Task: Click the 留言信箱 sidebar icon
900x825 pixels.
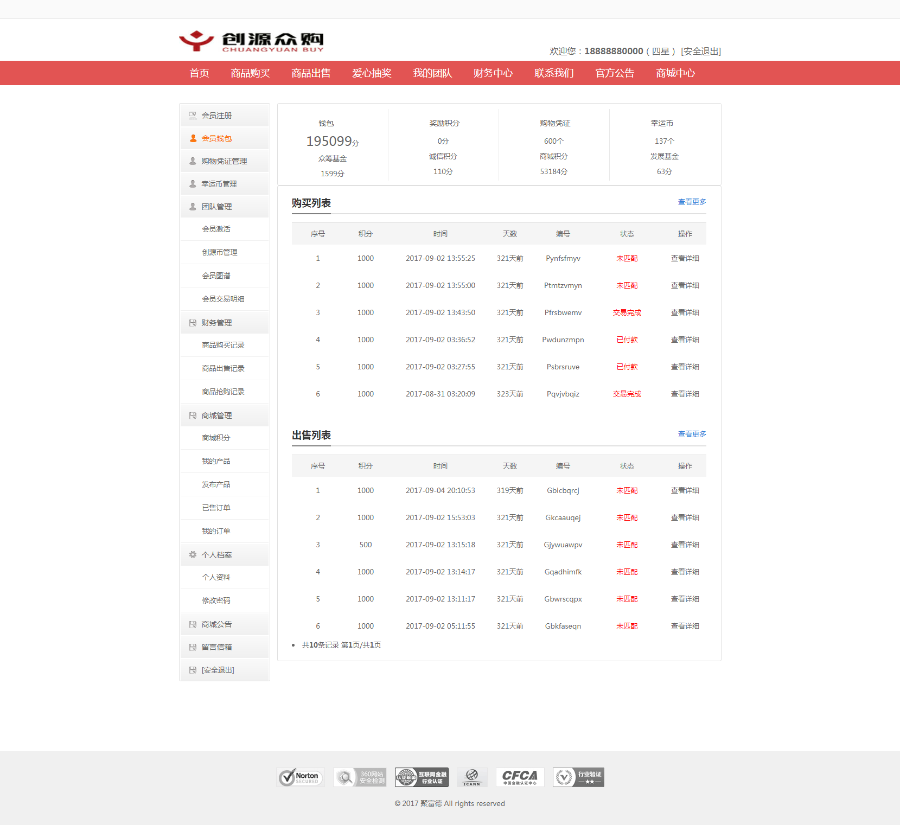Action: tap(193, 647)
